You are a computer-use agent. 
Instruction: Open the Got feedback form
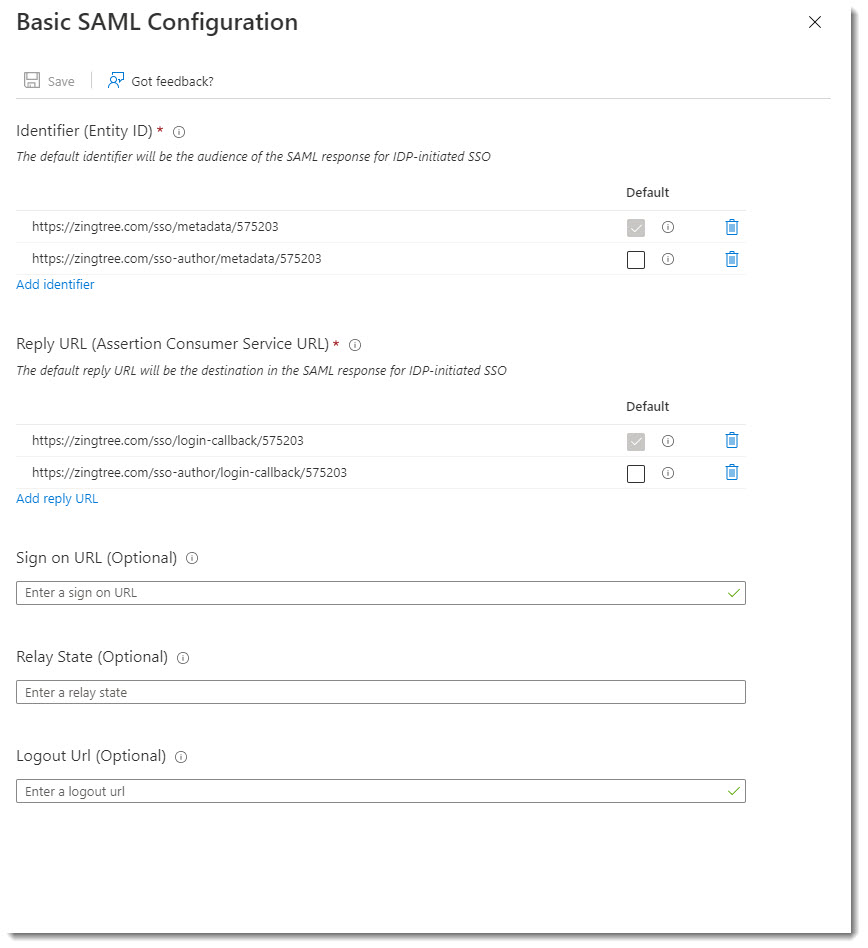[159, 81]
